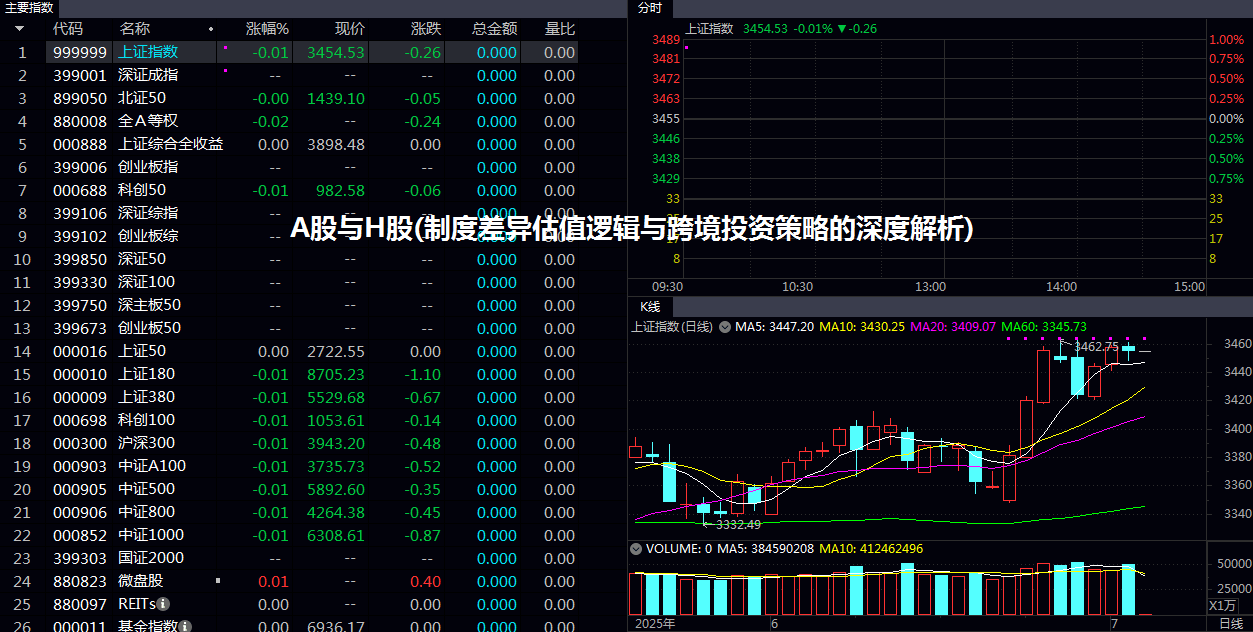Click the 2025年 date axis label
This screenshot has height=632, width=1253.
(654, 623)
